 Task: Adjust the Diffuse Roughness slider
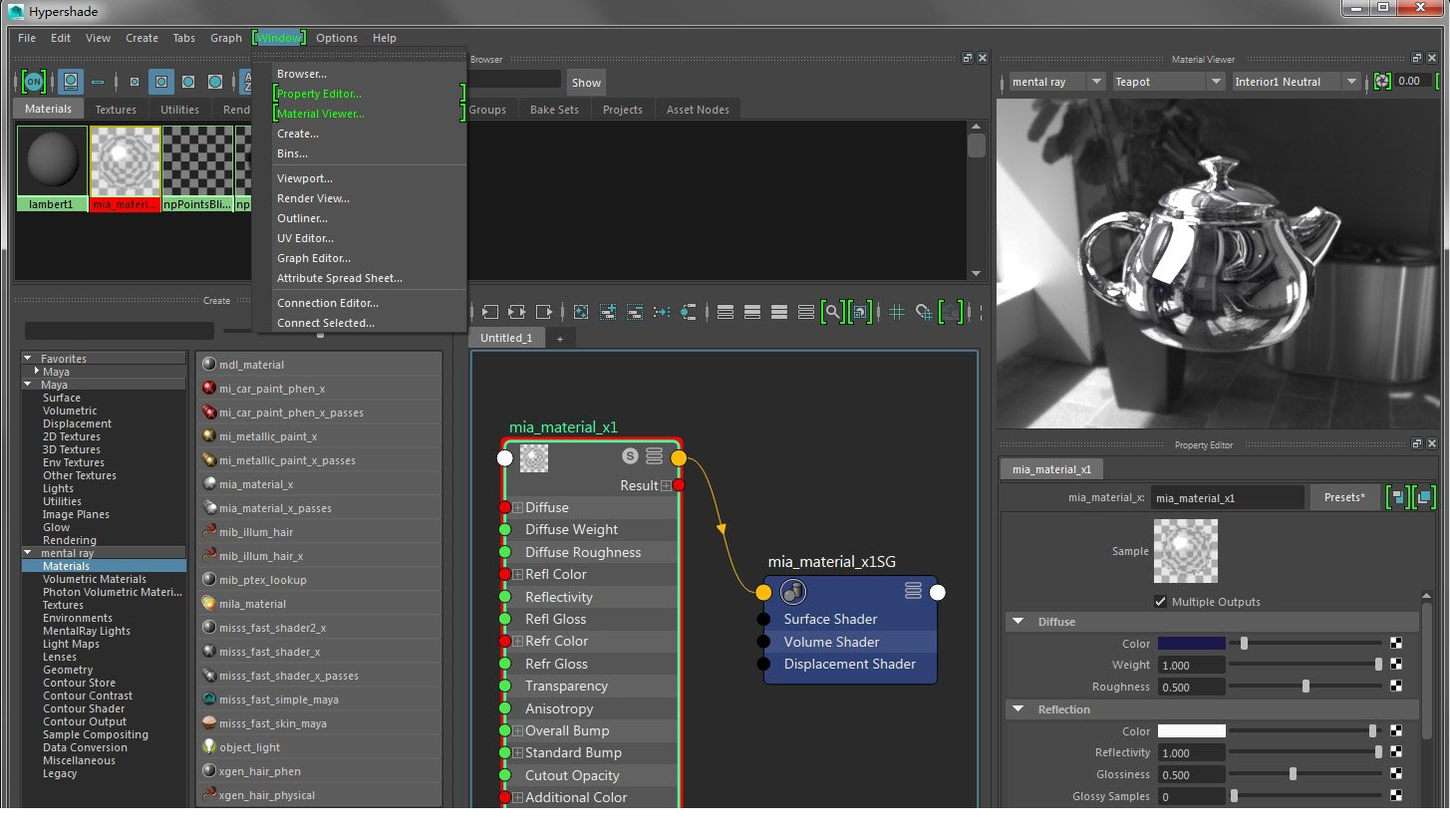[1305, 687]
